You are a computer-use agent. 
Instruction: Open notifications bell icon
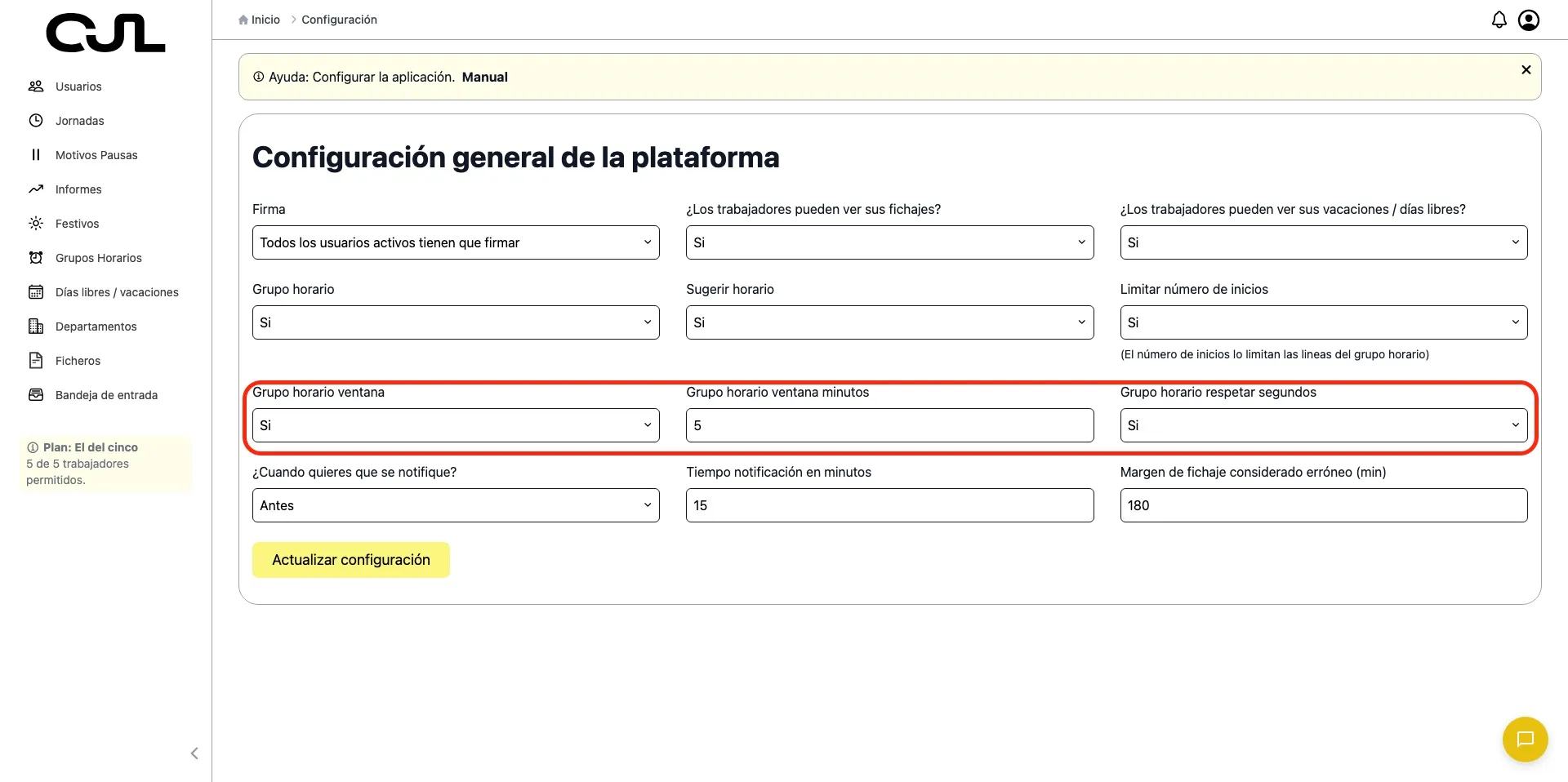tap(1499, 20)
